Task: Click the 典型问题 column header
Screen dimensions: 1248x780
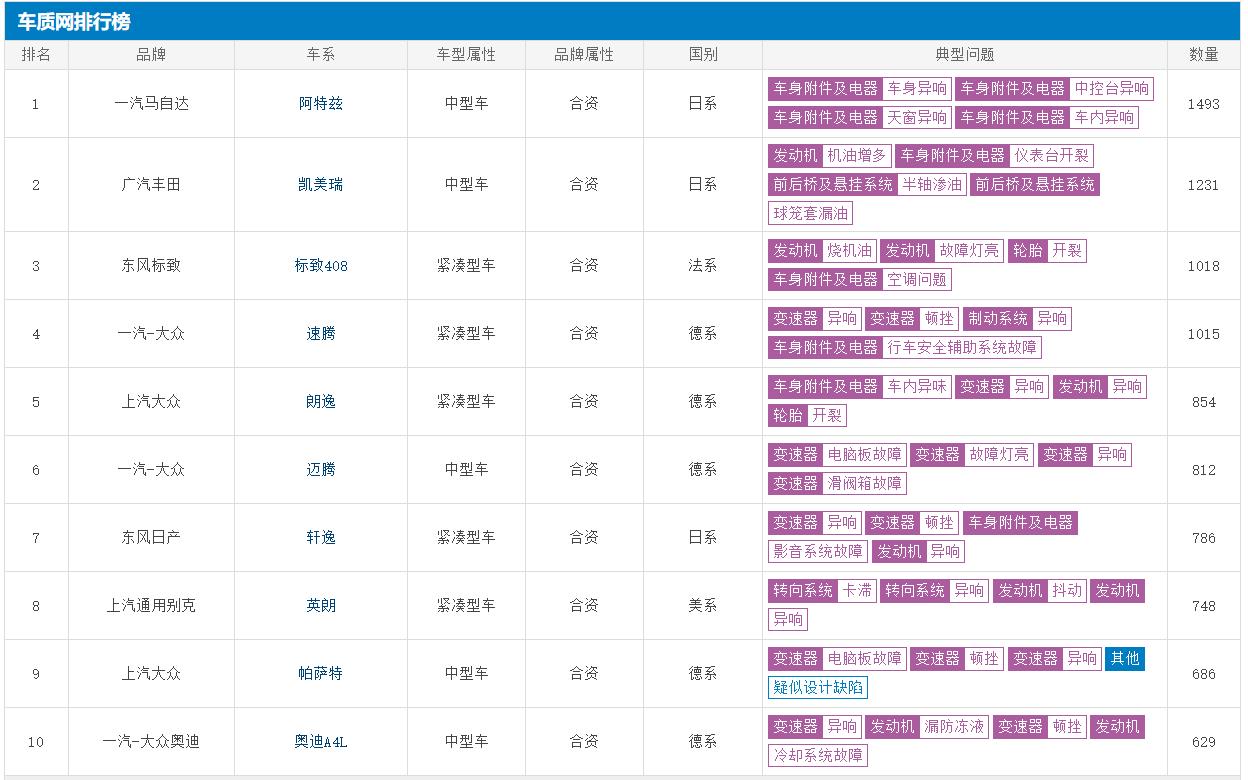Action: tap(964, 55)
